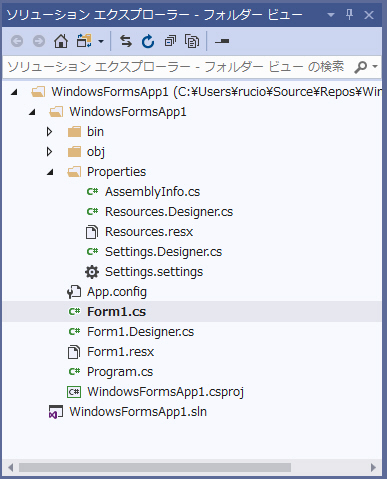
Task: Select App.config file
Action: pyautogui.click(x=117, y=292)
